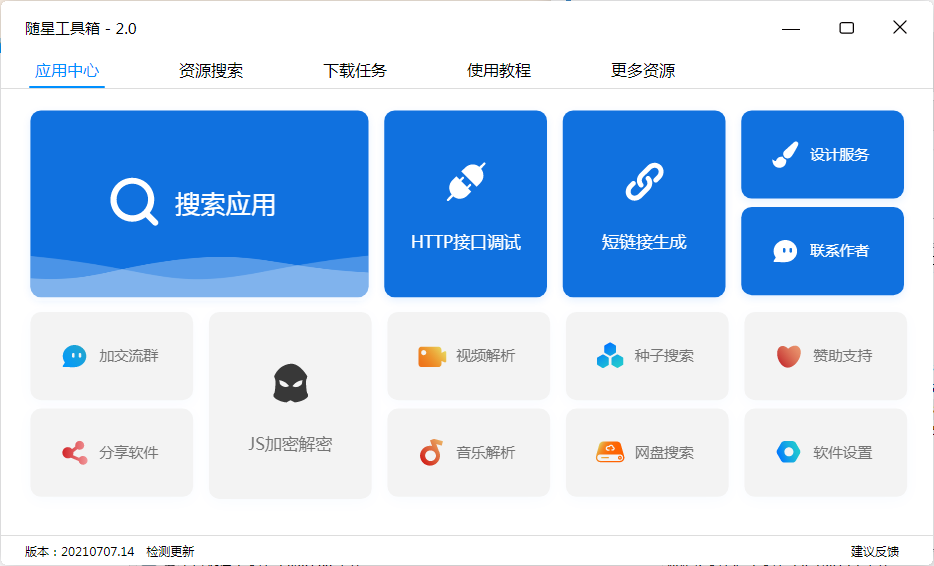
Task: Click 建议反馈 in the status bar
Action: 875,551
